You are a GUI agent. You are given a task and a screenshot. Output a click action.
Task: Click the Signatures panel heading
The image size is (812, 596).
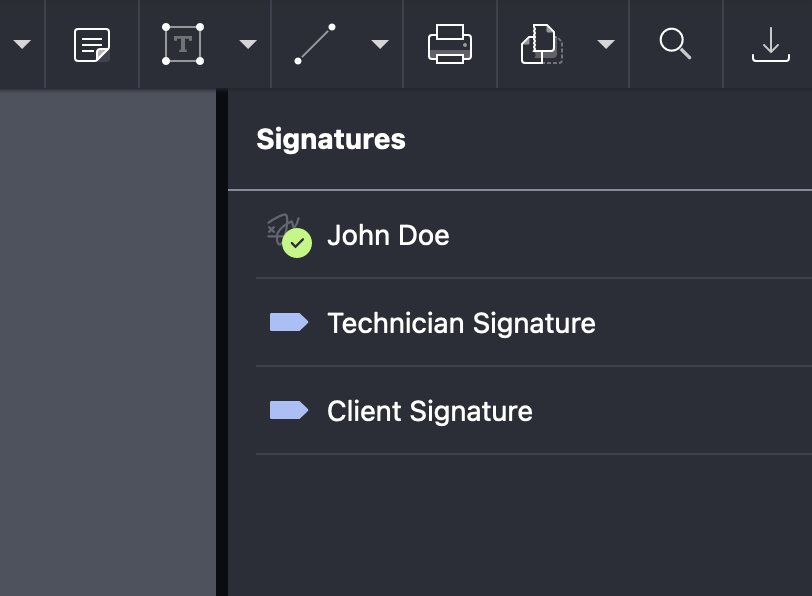(x=330, y=139)
